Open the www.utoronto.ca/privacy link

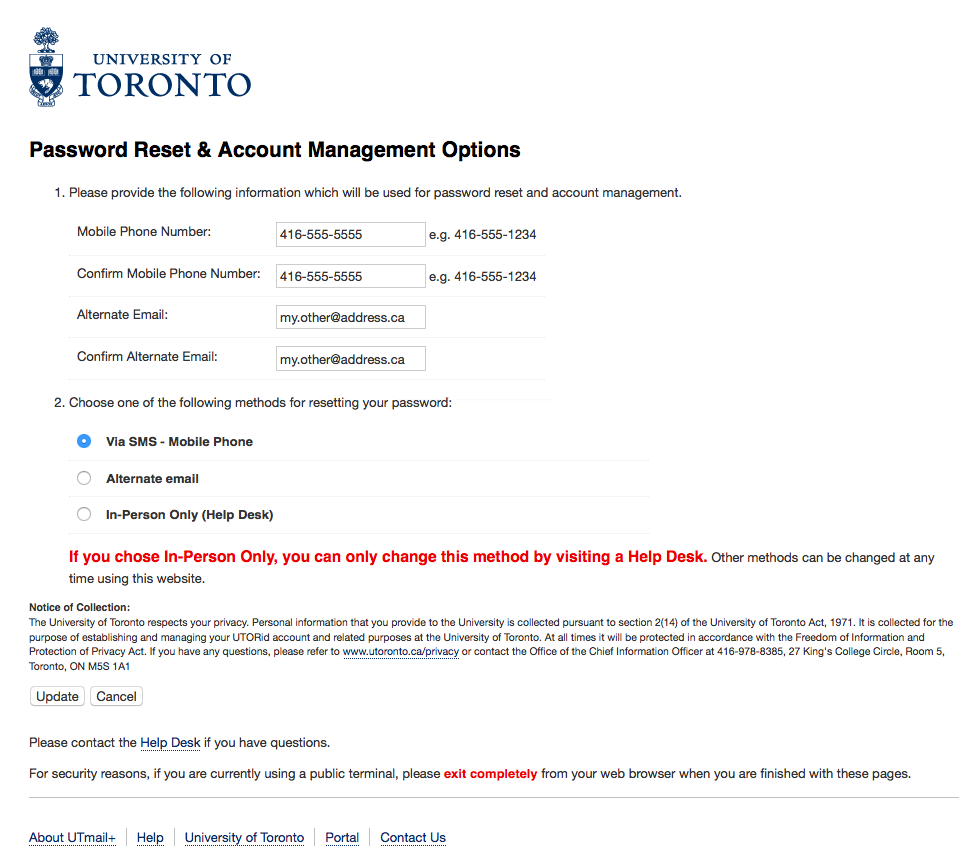[400, 651]
